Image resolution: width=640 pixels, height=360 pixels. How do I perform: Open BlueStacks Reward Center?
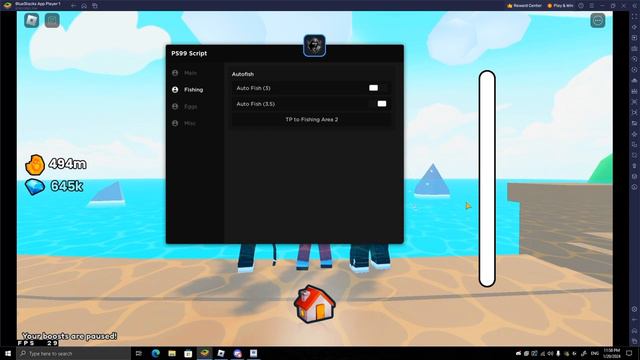tap(524, 6)
